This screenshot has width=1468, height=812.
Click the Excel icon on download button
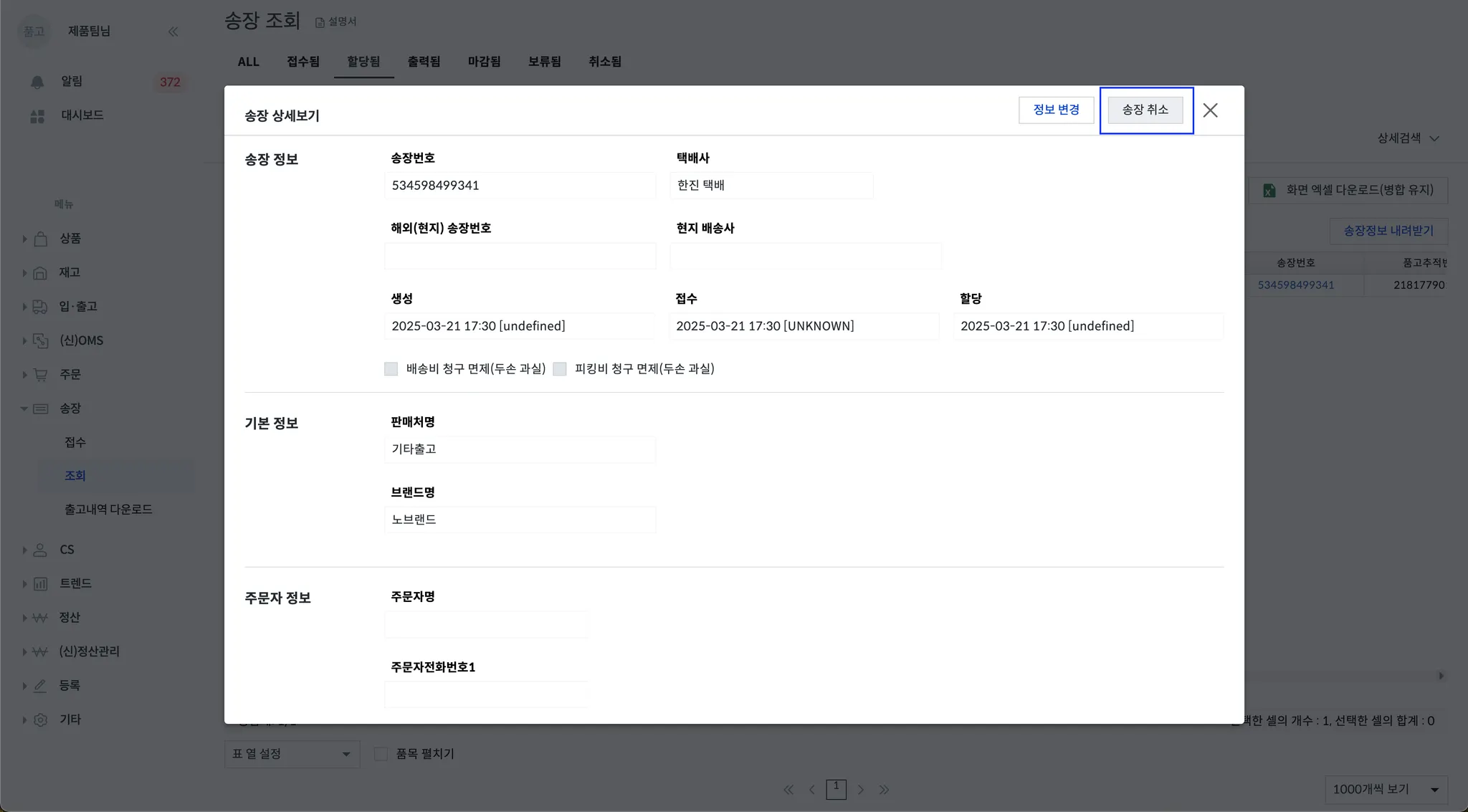(x=1269, y=190)
